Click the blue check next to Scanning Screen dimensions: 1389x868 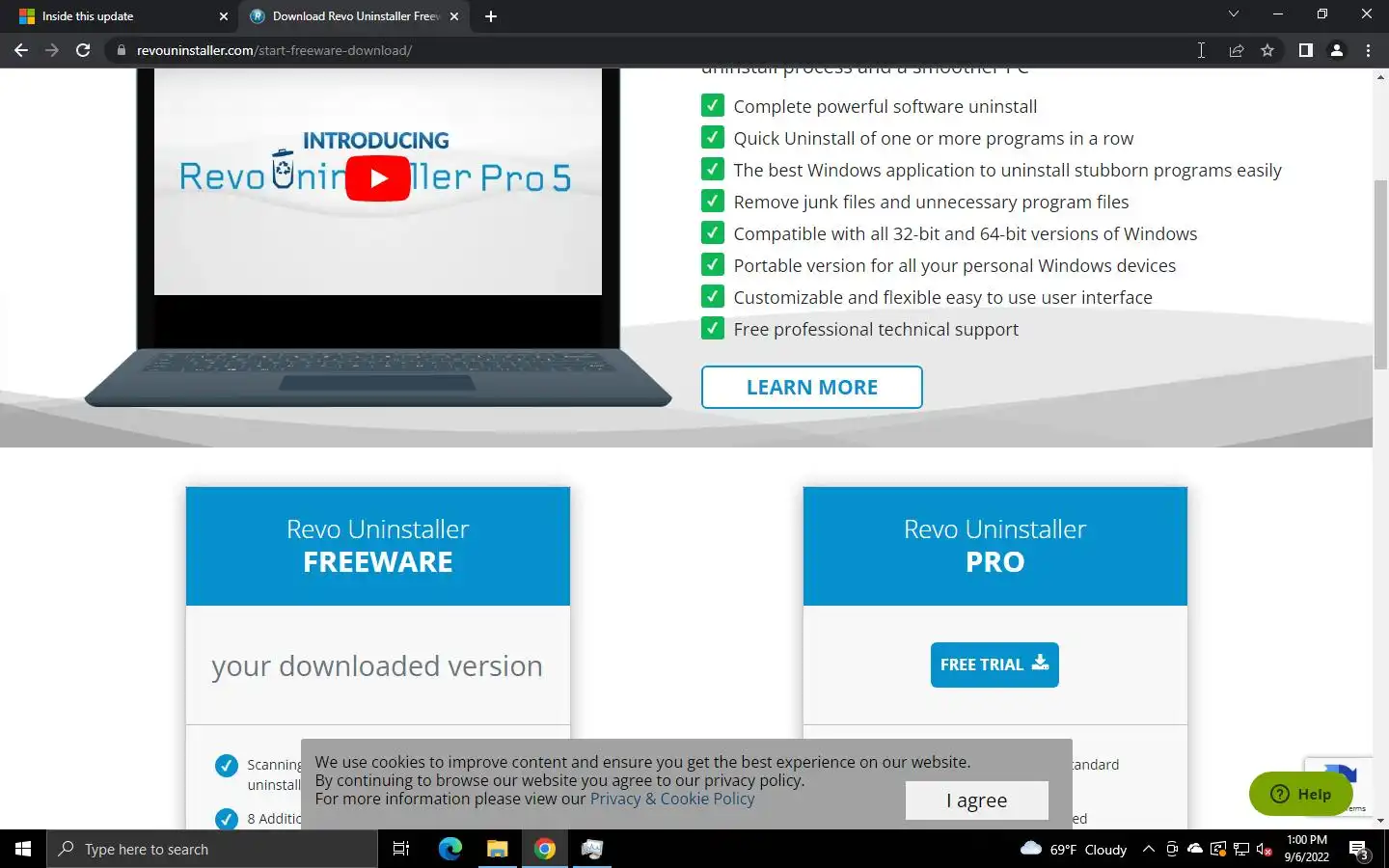[x=226, y=766]
